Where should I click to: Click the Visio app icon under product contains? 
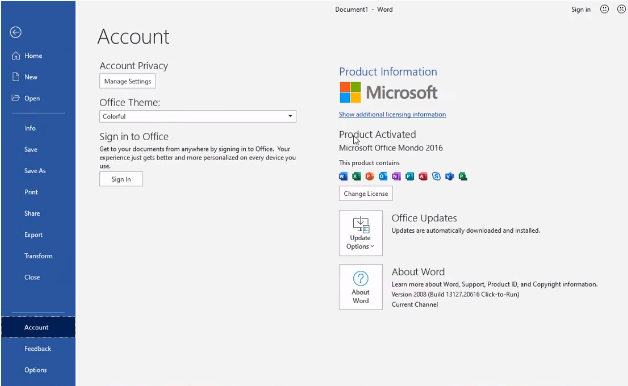click(x=449, y=176)
